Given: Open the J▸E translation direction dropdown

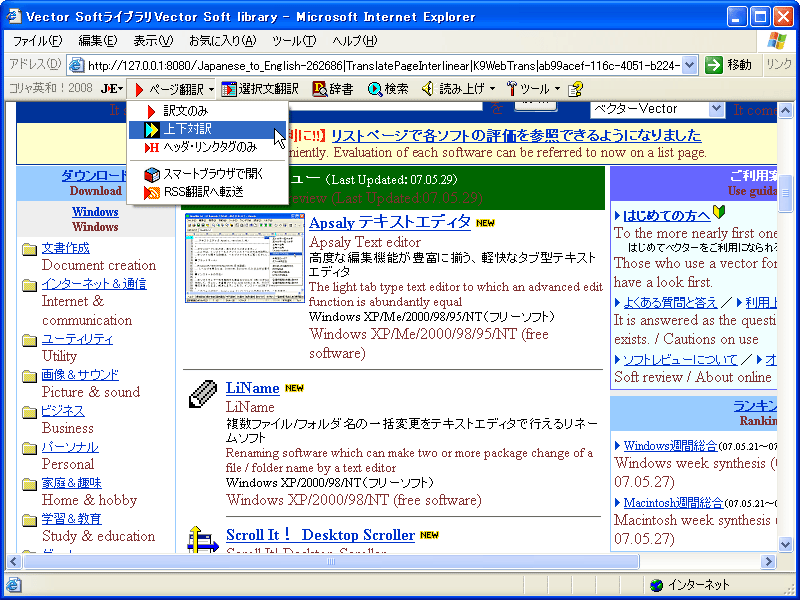Looking at the screenshot, I should (x=112, y=89).
